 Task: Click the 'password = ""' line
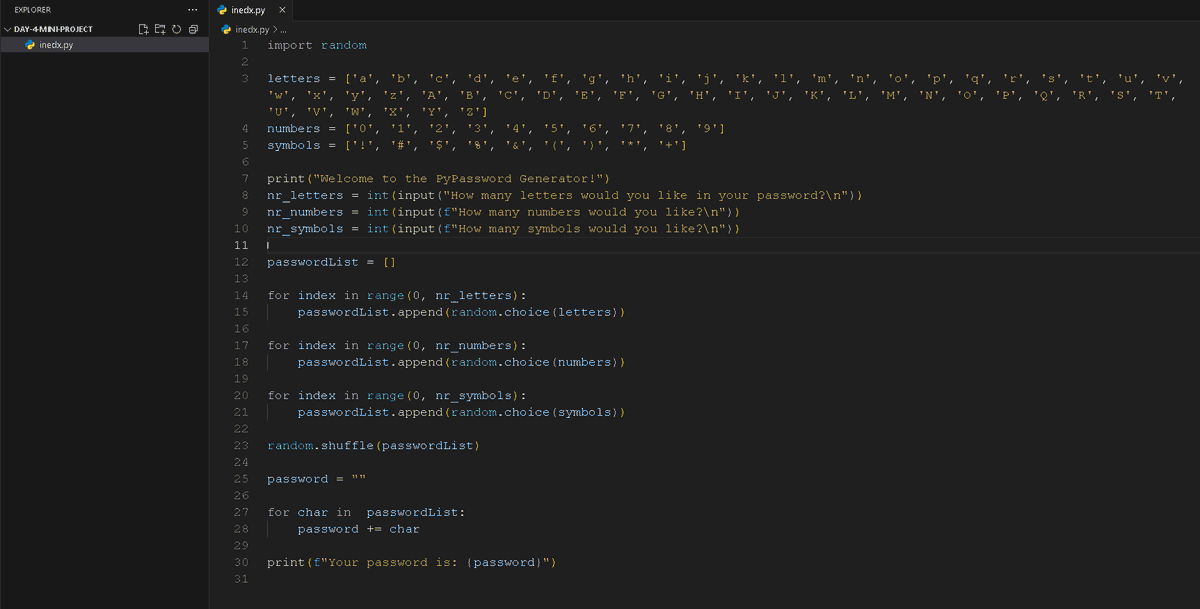[x=317, y=479]
